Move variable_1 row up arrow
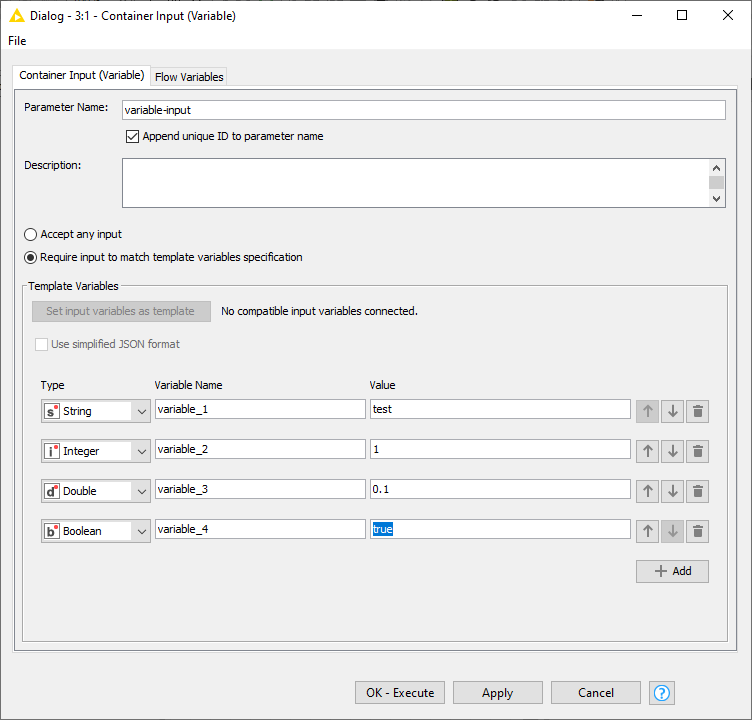The height and width of the screenshot is (720, 752). (647, 411)
